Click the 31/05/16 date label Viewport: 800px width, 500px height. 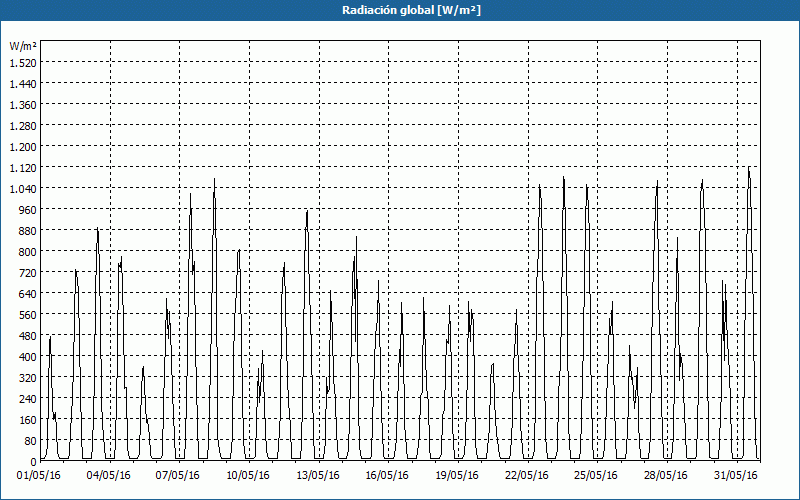tap(736, 475)
